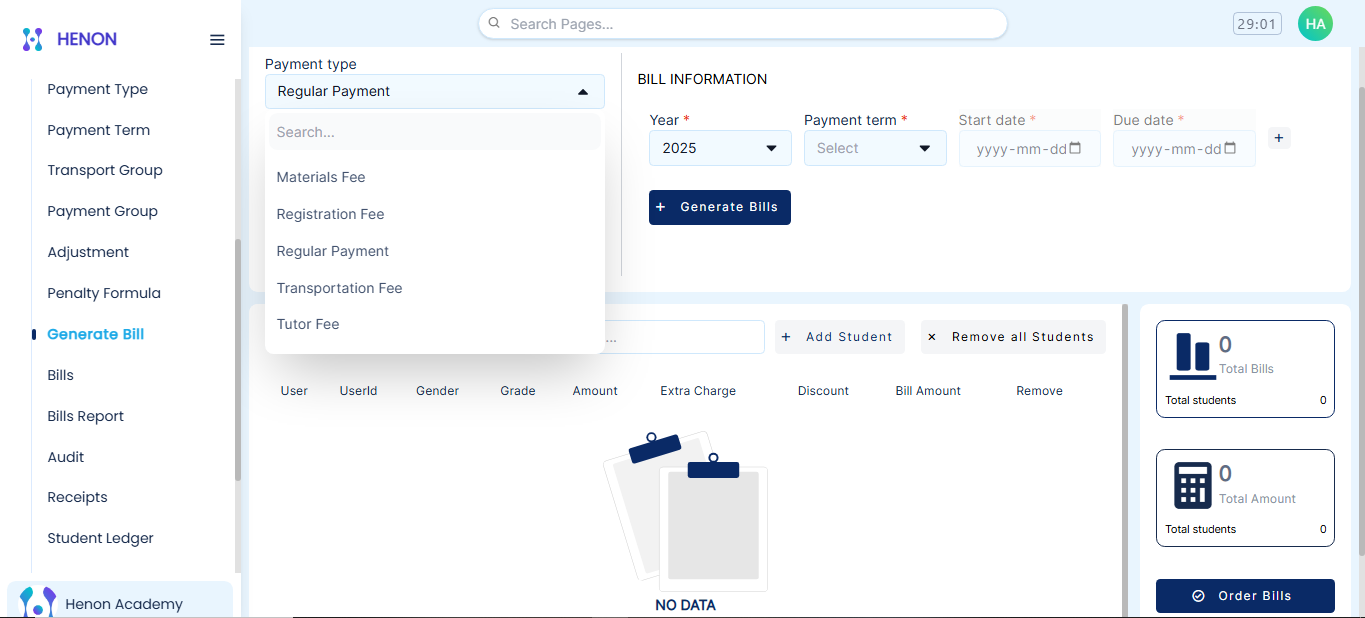Open Payment Type in sidebar
1365x618 pixels.
(98, 89)
